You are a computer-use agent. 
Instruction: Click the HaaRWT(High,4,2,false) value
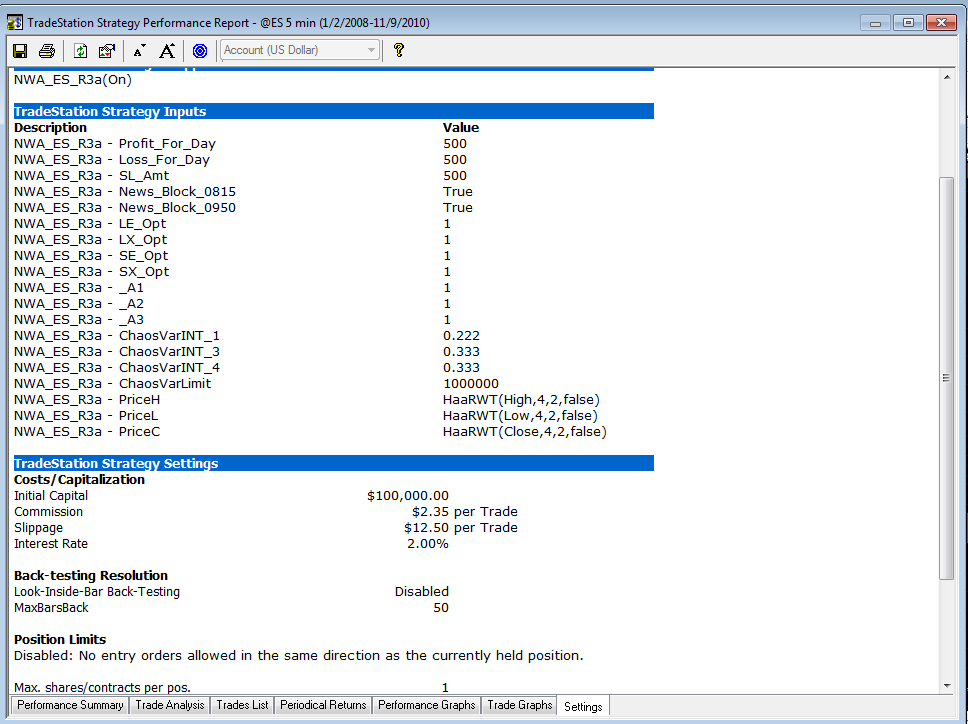pos(521,400)
